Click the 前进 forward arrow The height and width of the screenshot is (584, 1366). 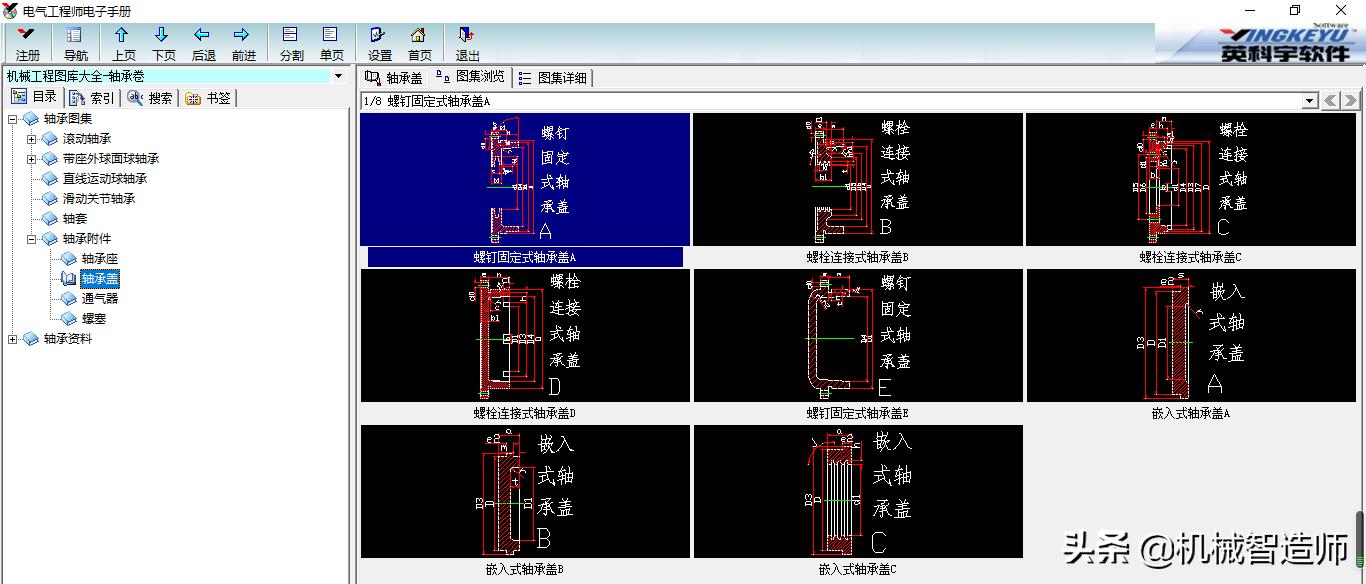pyautogui.click(x=243, y=44)
